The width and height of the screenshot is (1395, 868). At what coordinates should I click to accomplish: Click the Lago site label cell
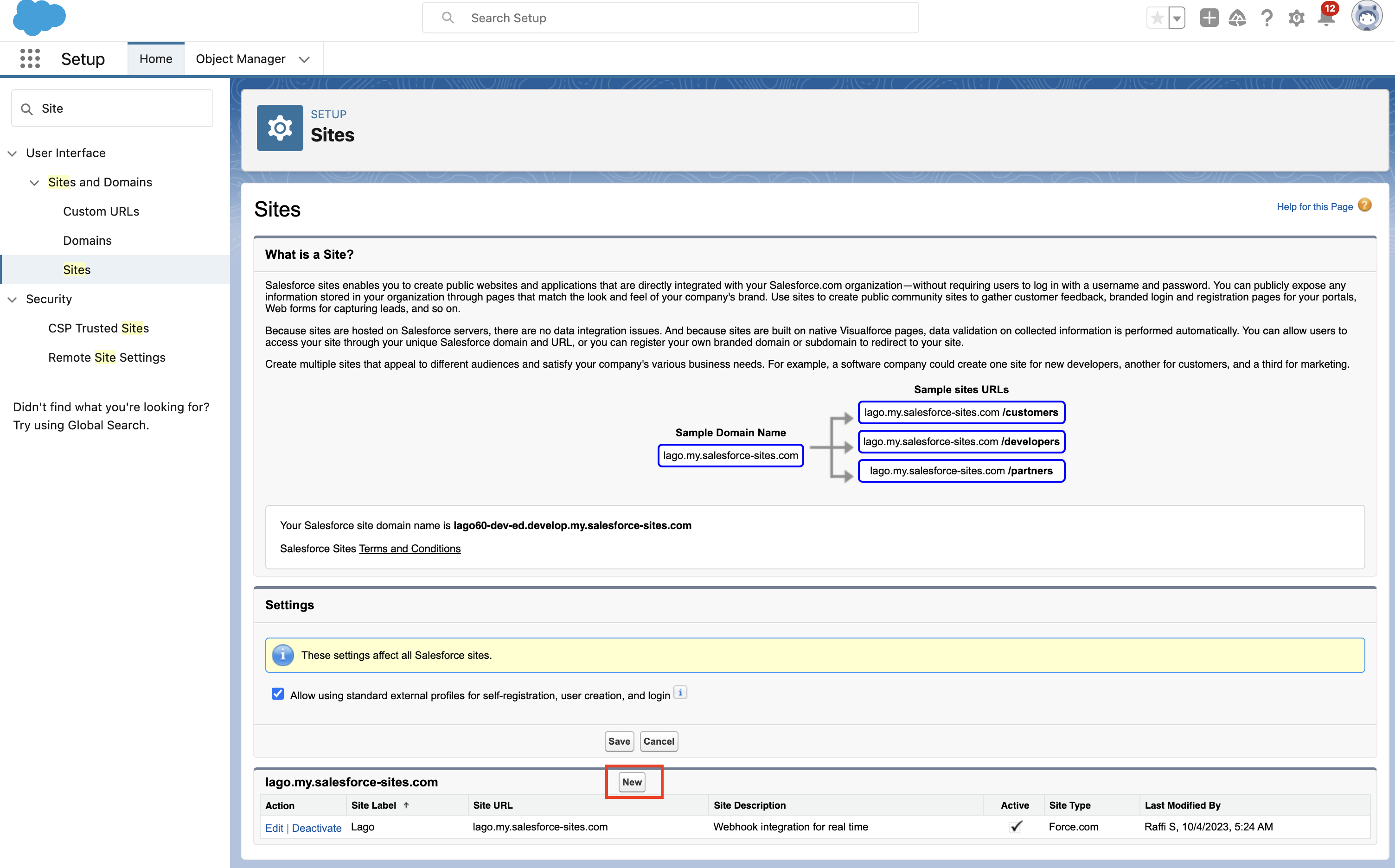[362, 827]
